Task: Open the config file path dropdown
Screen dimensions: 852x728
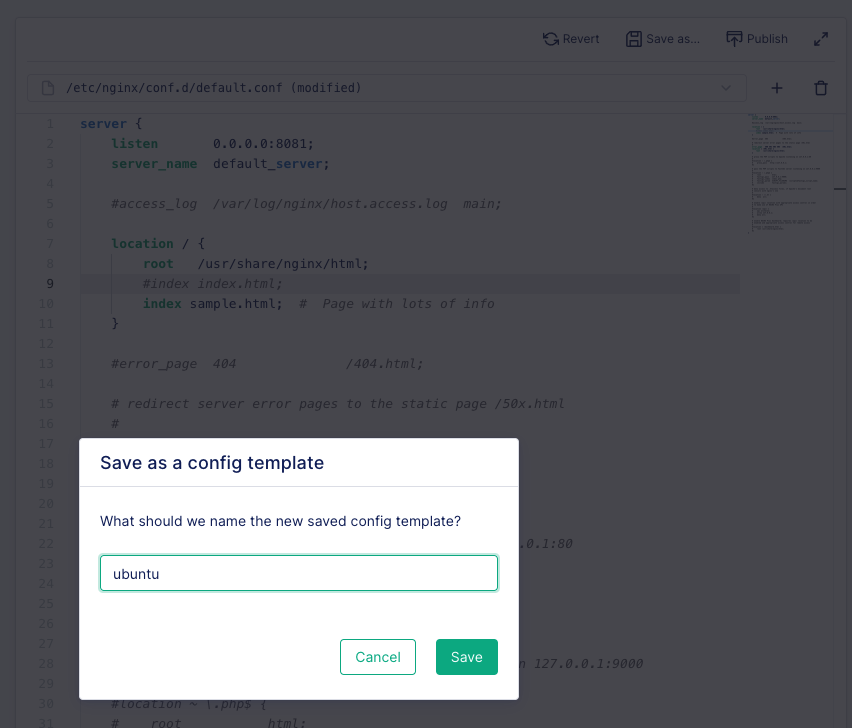Action: [387, 88]
